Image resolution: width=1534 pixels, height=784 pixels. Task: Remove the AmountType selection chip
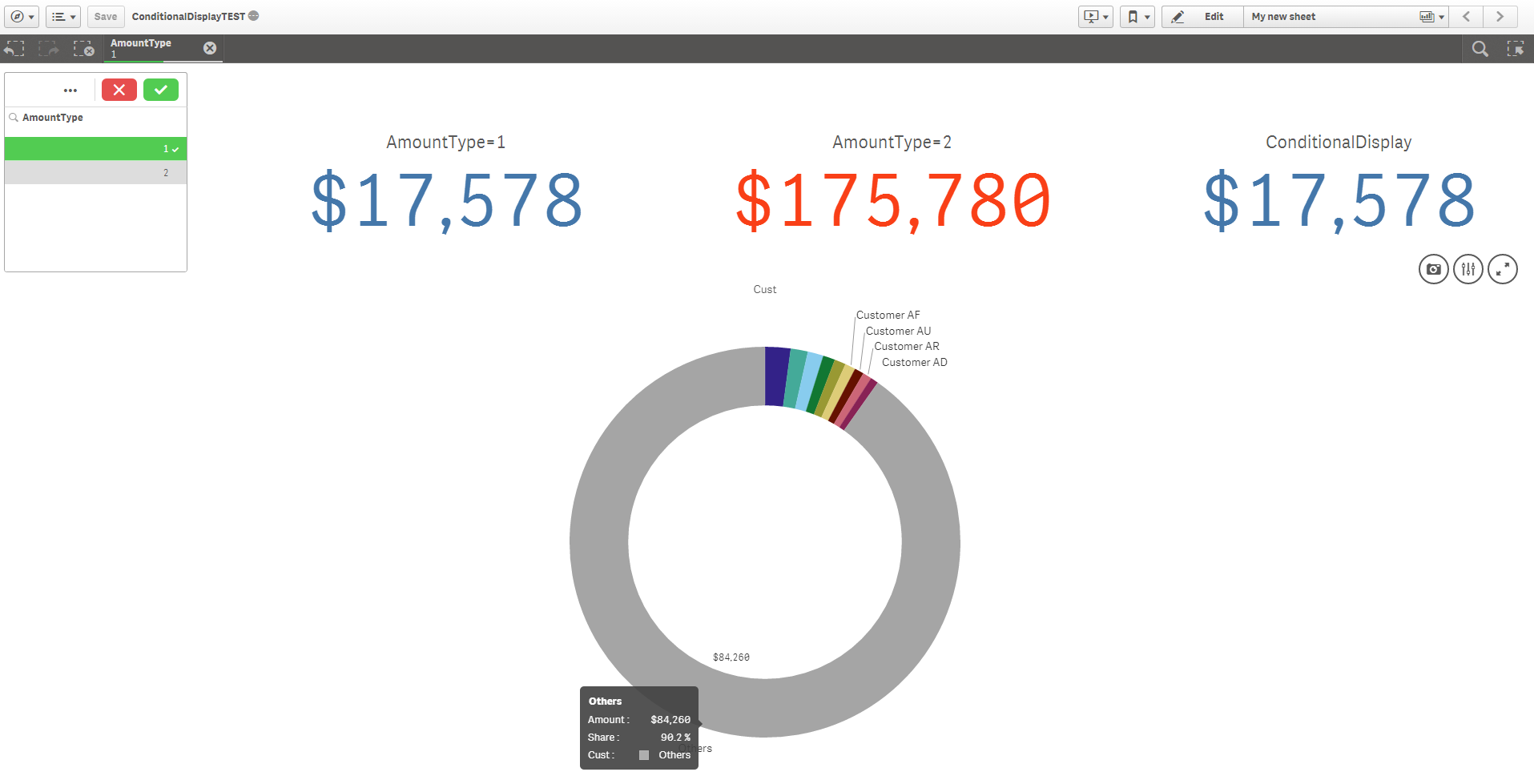[210, 48]
